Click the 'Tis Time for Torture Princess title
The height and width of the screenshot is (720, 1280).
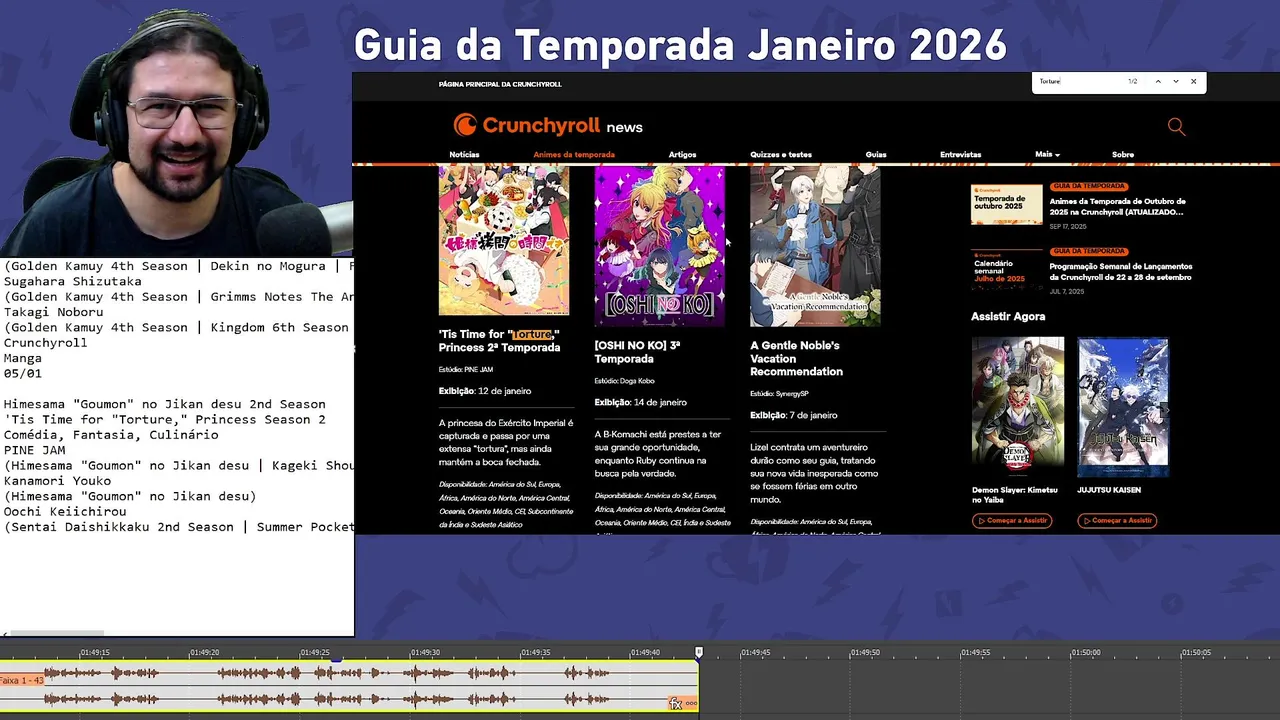point(499,341)
